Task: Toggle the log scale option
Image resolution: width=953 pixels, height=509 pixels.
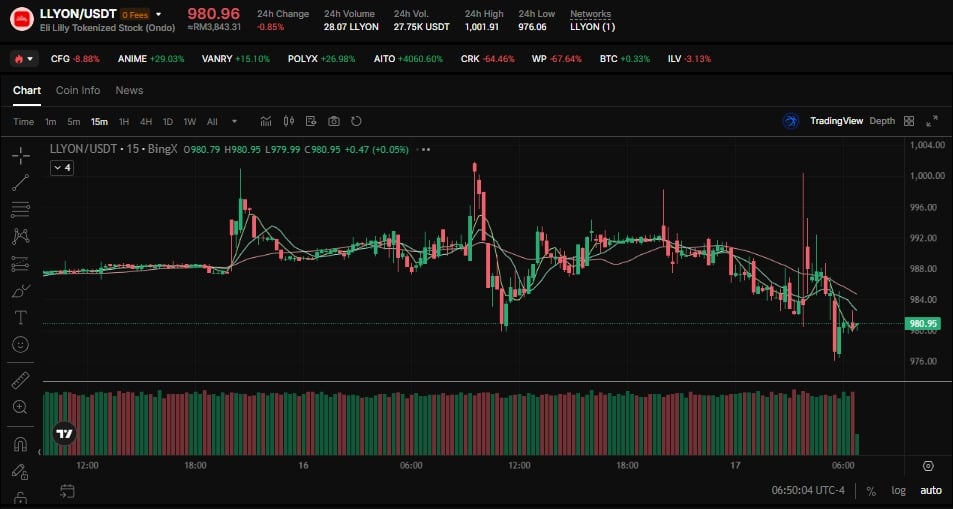Action: pyautogui.click(x=898, y=491)
